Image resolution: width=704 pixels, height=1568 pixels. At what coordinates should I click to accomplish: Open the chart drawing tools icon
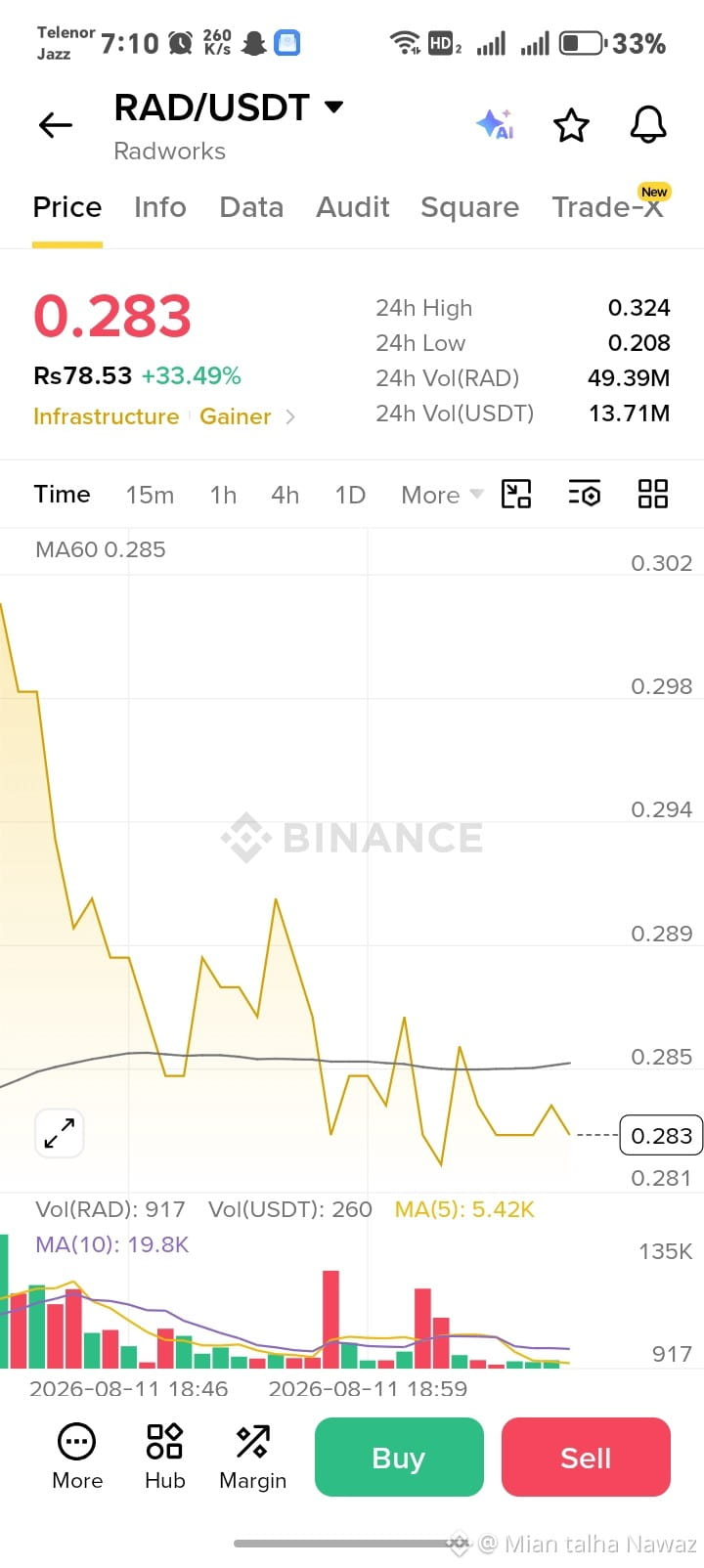click(515, 494)
